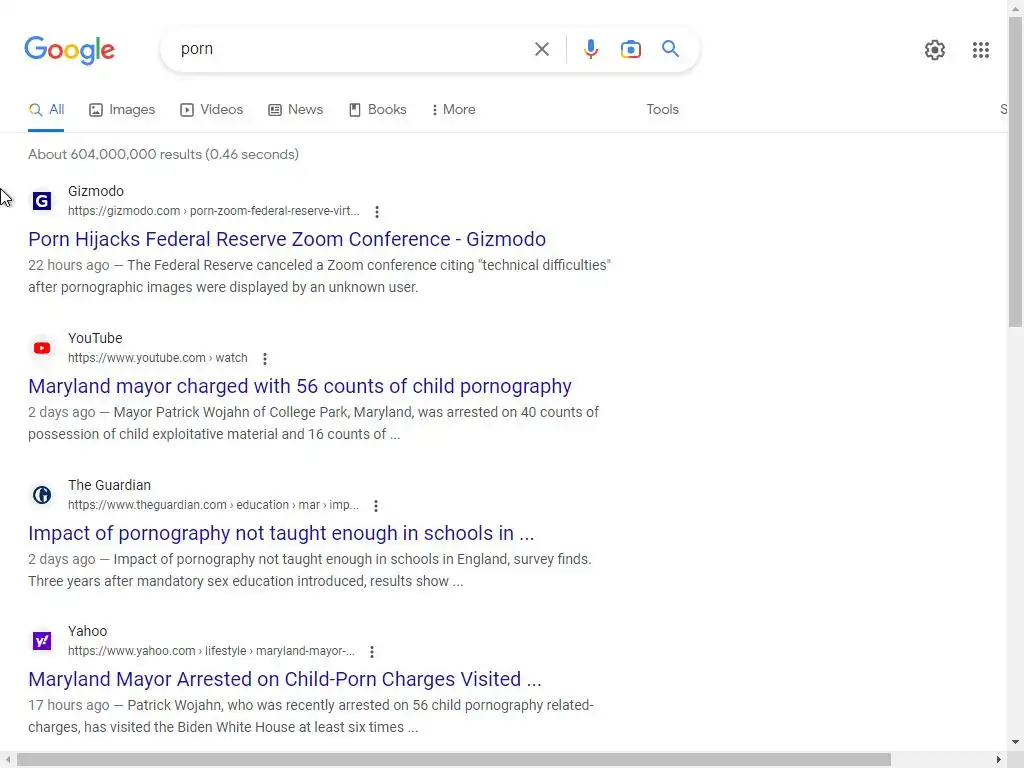Image resolution: width=1024 pixels, height=768 pixels.
Task: Open the three-dot menu for the YouTube result
Action: coord(265,359)
